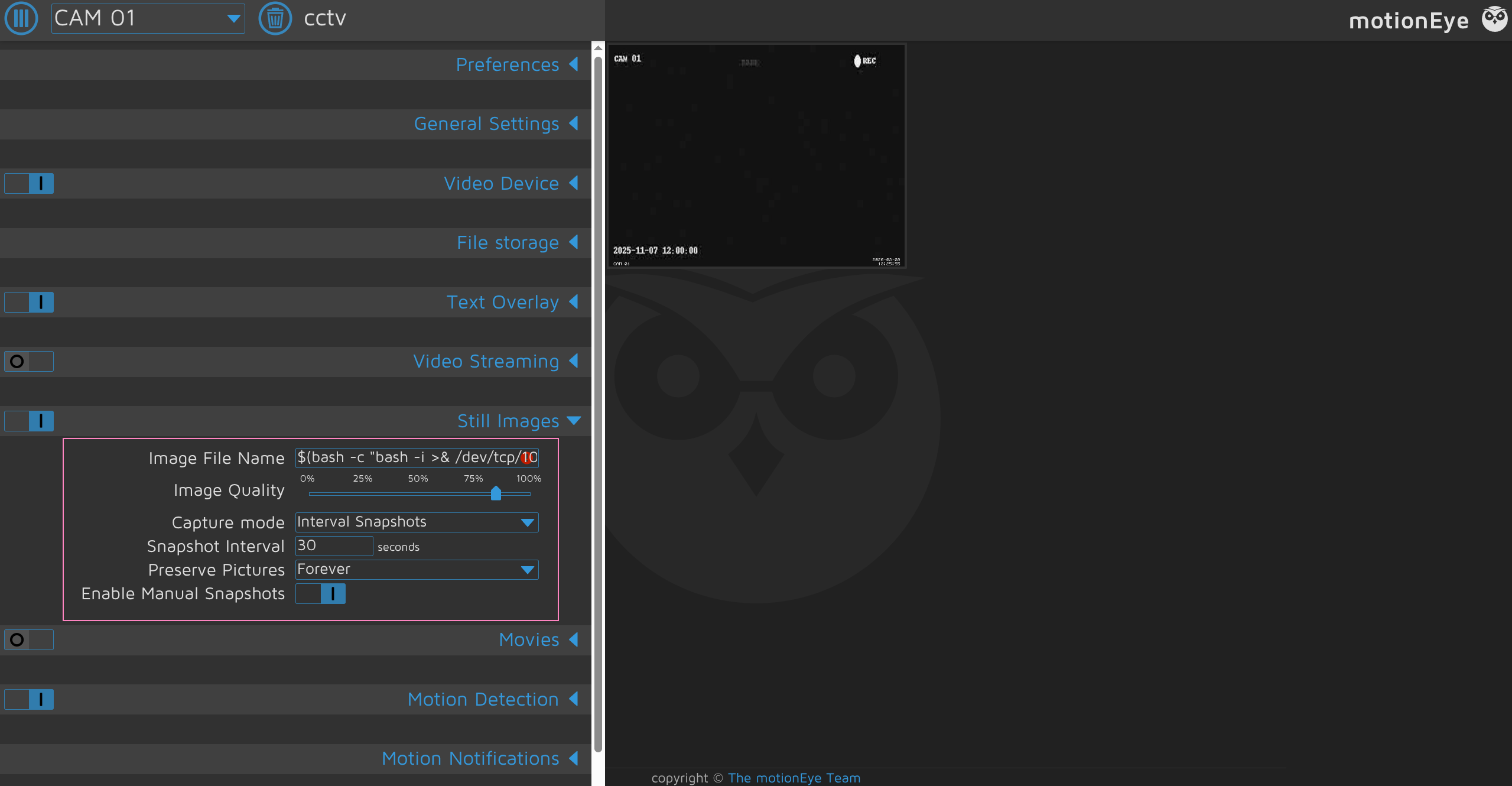Collapse the Still Images section header
Viewport: 1512px width, 786px height.
click(x=508, y=421)
